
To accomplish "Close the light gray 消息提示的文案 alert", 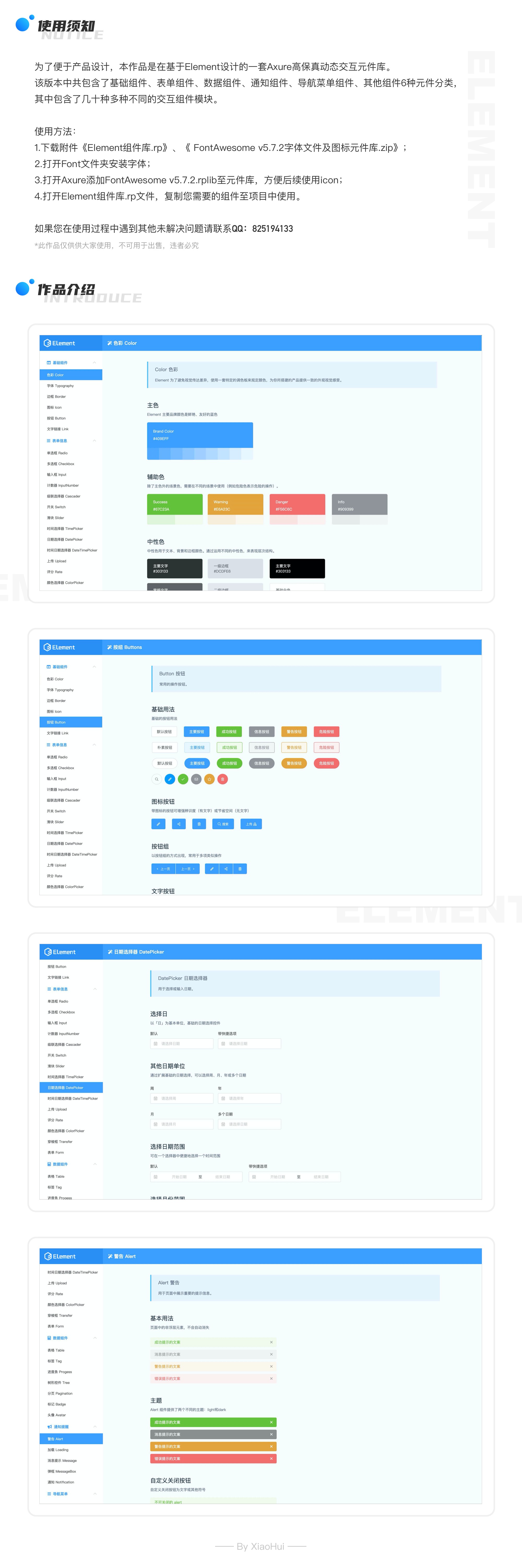I will coord(271,1354).
